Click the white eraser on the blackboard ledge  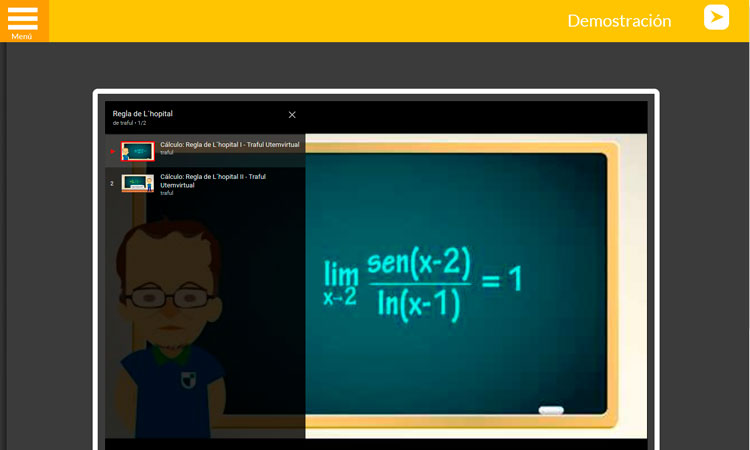pyautogui.click(x=551, y=410)
